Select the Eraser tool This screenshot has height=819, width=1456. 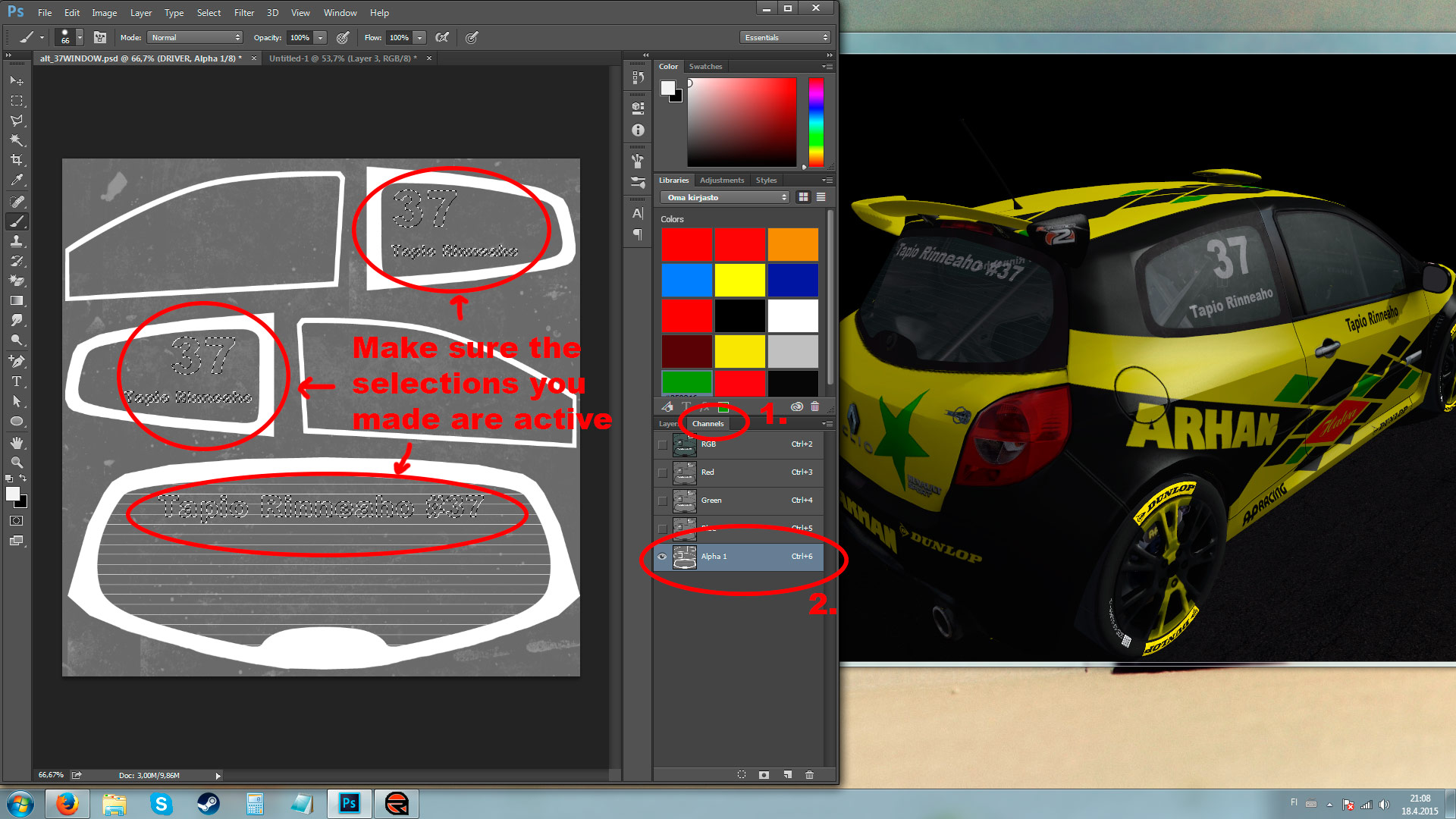pos(16,281)
